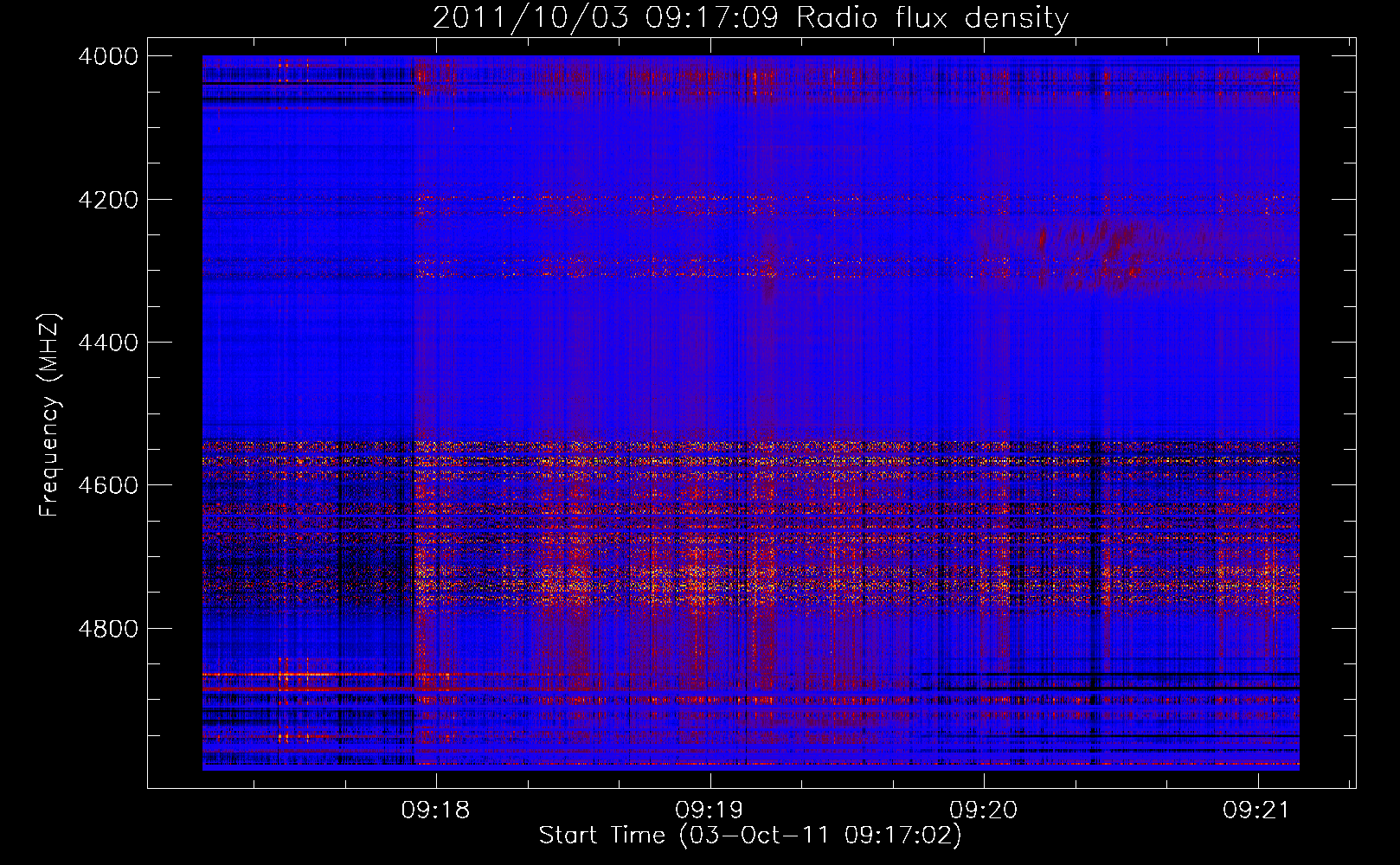
Task: Click the '09:19' time axis label
Action: [x=710, y=811]
